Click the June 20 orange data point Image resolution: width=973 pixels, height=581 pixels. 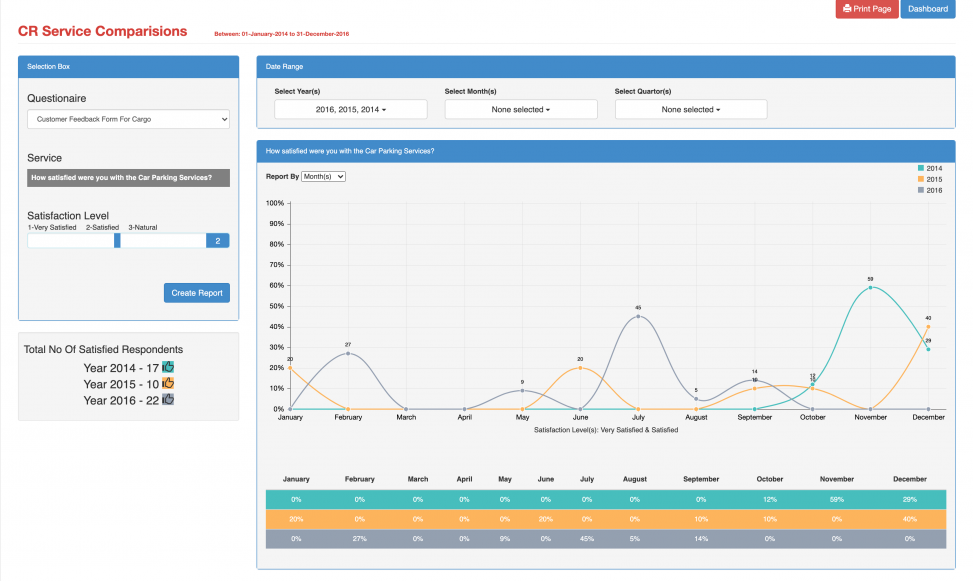(x=580, y=368)
